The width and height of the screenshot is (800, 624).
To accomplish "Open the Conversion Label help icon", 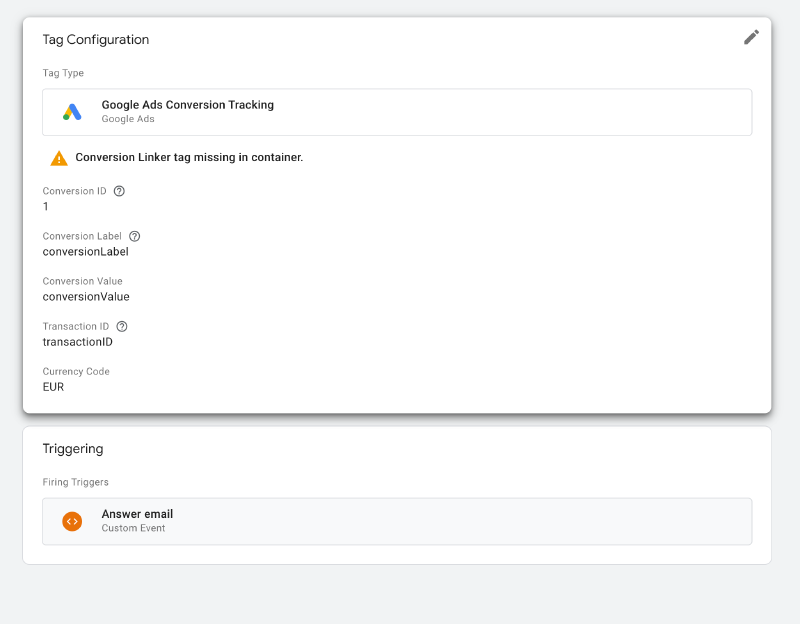I will 135,236.
